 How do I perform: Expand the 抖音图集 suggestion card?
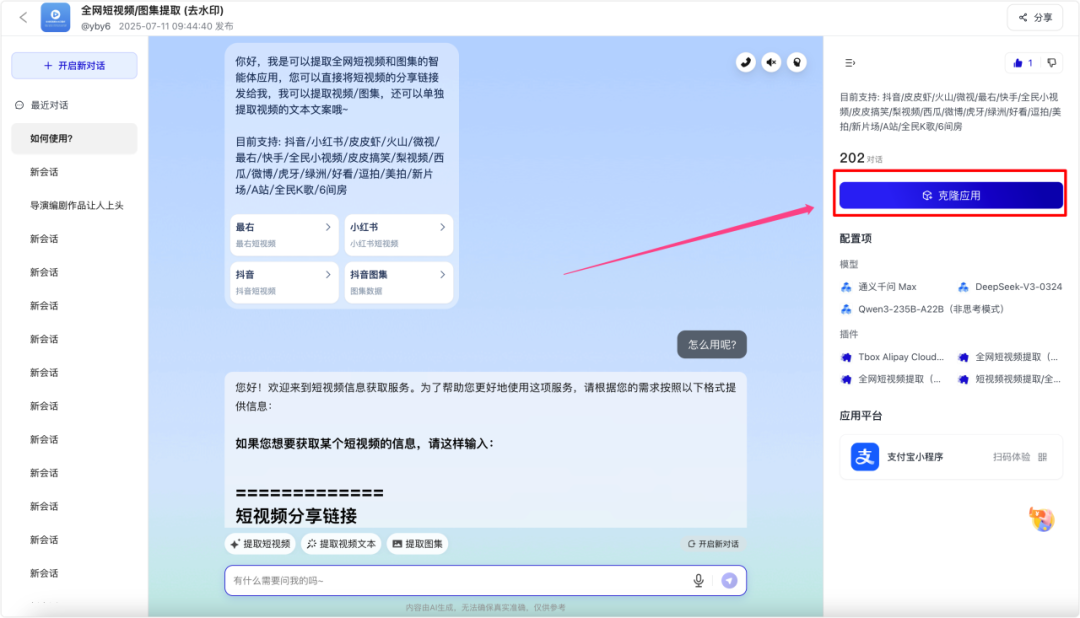(x=398, y=282)
